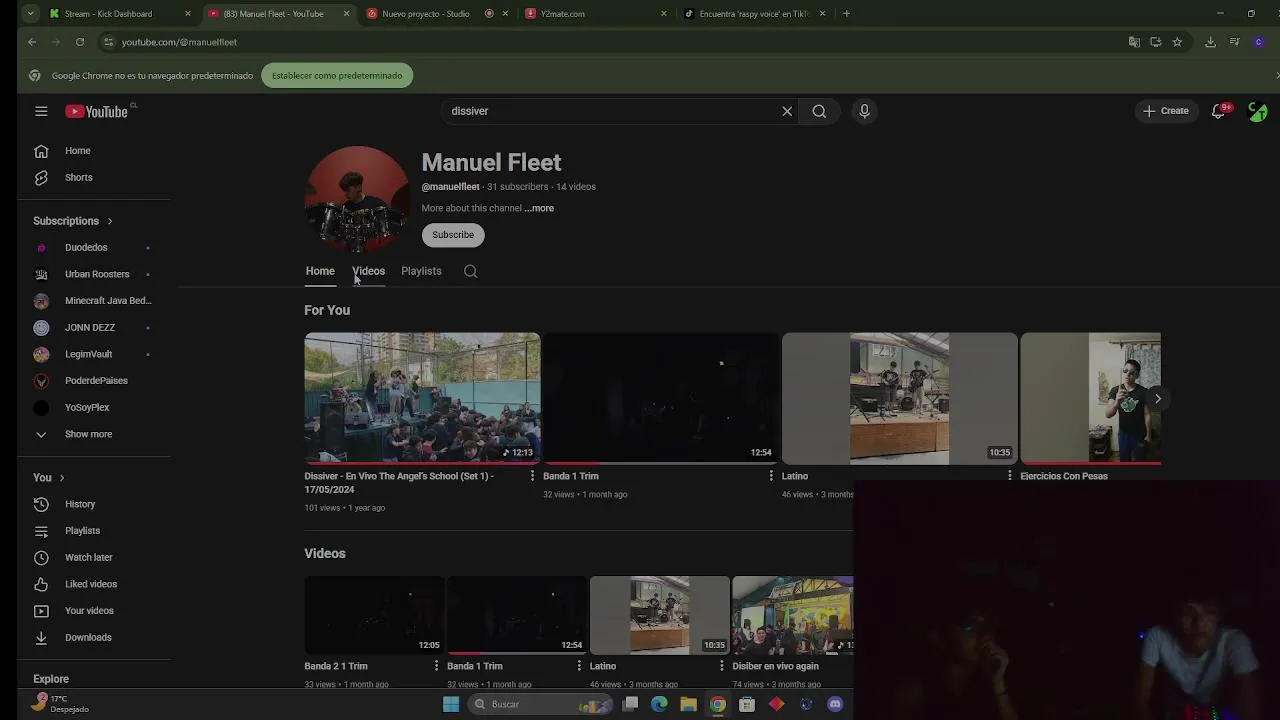This screenshot has width=1280, height=720.
Task: Switch to Nuevo proyecto - Studio tab
Action: pos(435,14)
